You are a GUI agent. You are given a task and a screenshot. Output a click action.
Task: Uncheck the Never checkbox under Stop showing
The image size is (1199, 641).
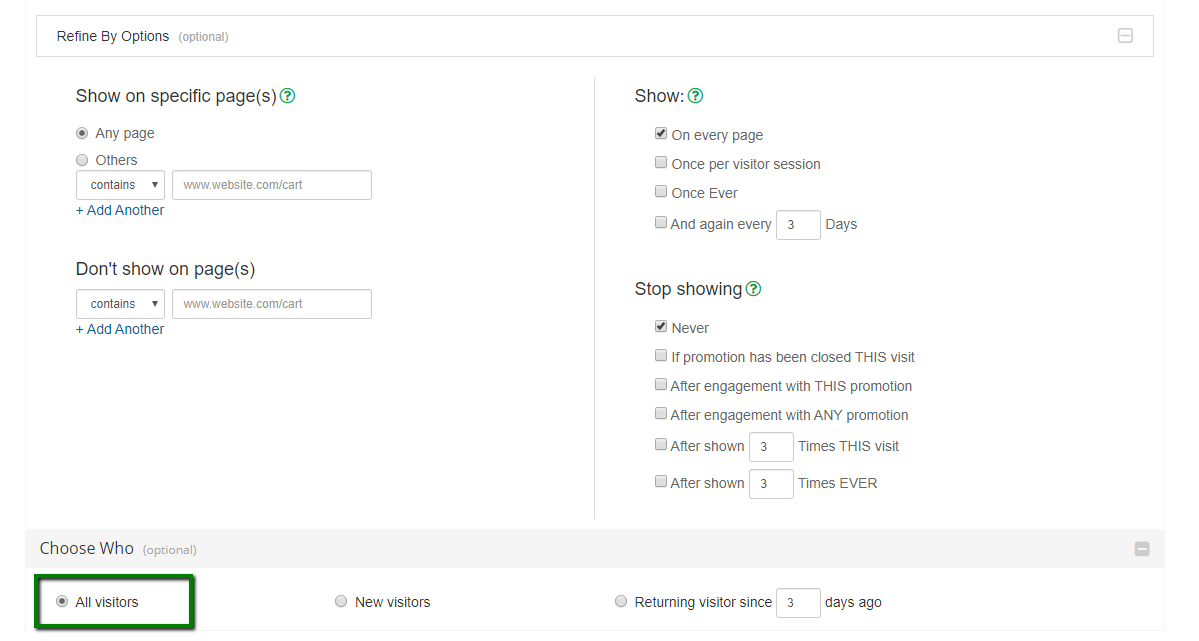coord(661,327)
